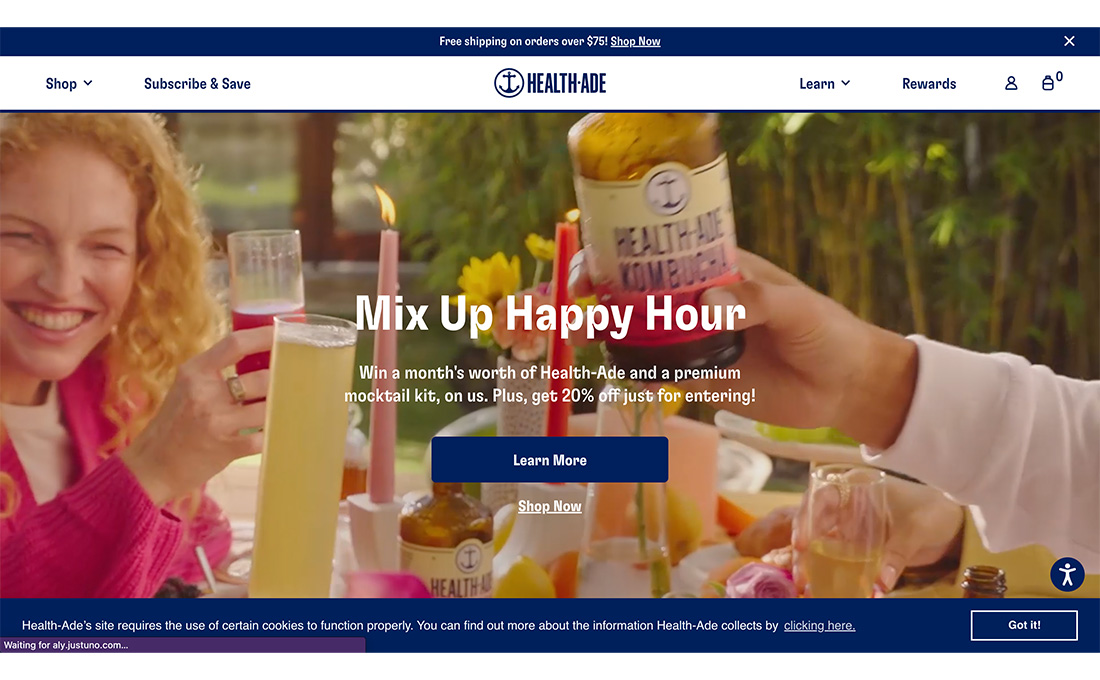Click the cart item count badge
Image resolution: width=1100 pixels, height=680 pixels.
[1059, 76]
